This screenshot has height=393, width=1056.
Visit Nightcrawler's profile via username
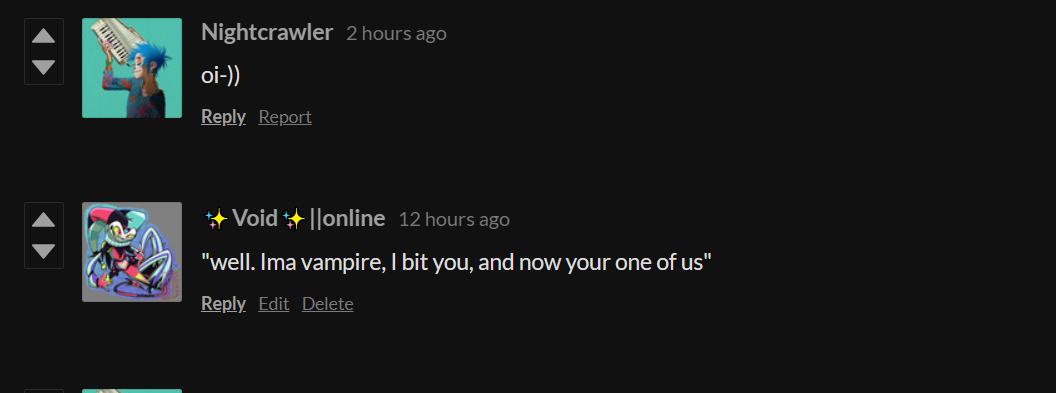(267, 32)
